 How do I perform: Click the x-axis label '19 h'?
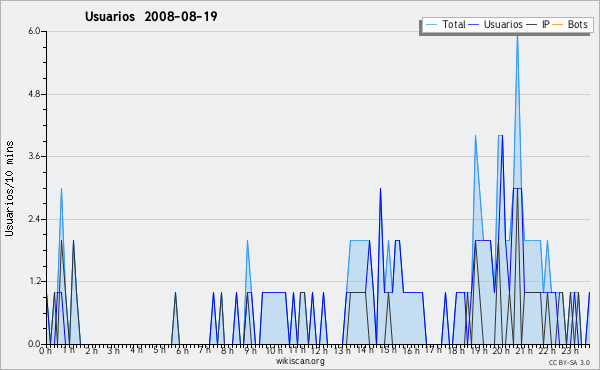pyautogui.click(x=479, y=351)
